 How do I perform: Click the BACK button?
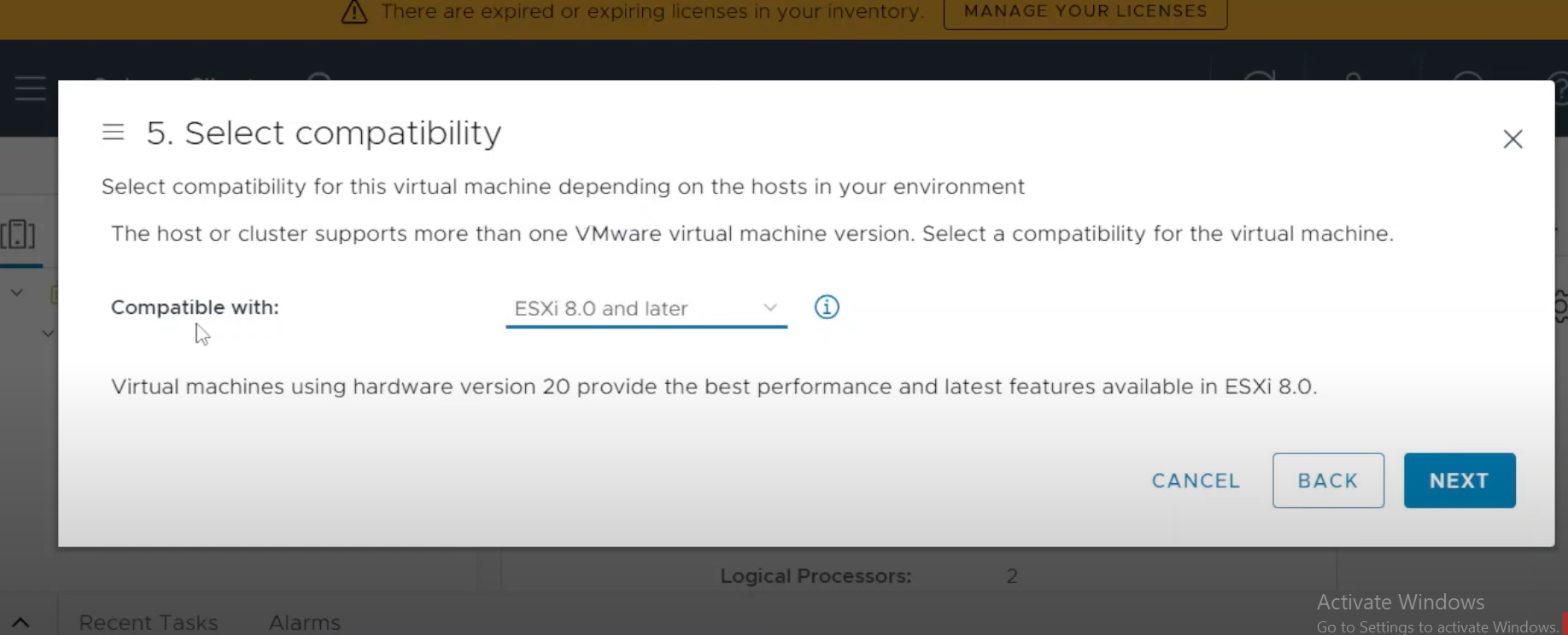pos(1328,481)
